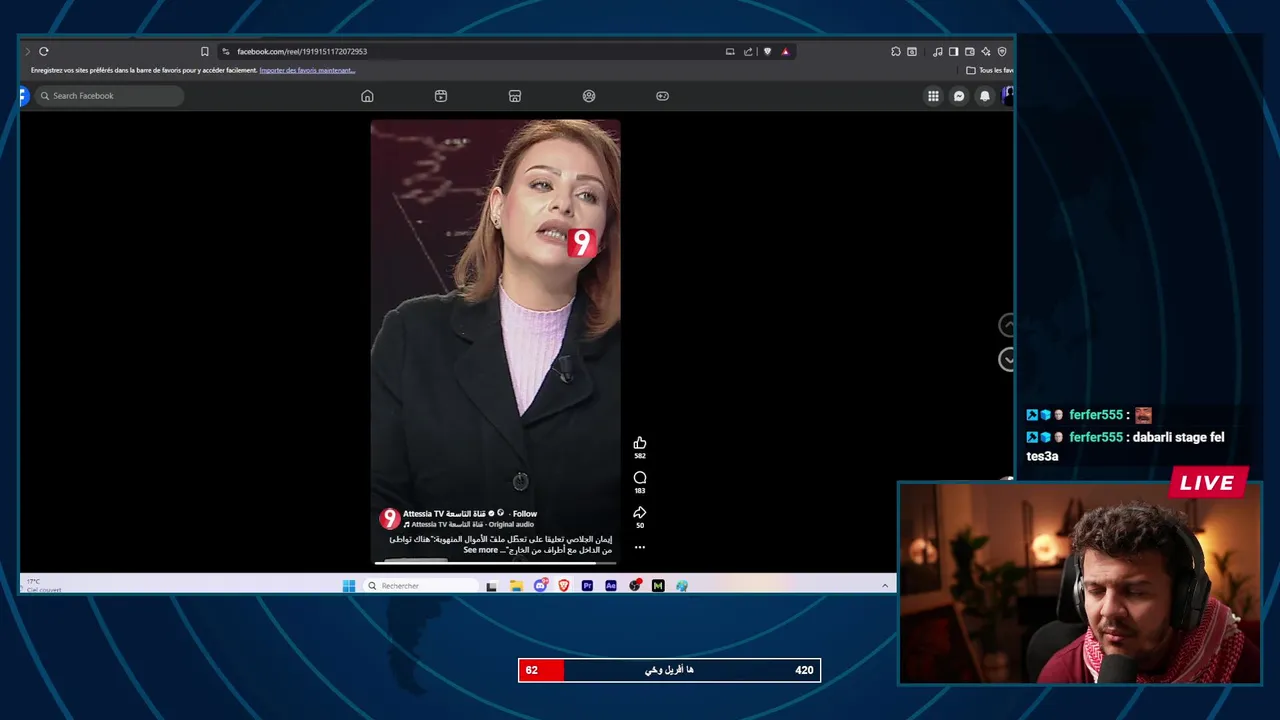Open Adobe After Effects taskbar icon
The height and width of the screenshot is (720, 1280).
[x=611, y=586]
